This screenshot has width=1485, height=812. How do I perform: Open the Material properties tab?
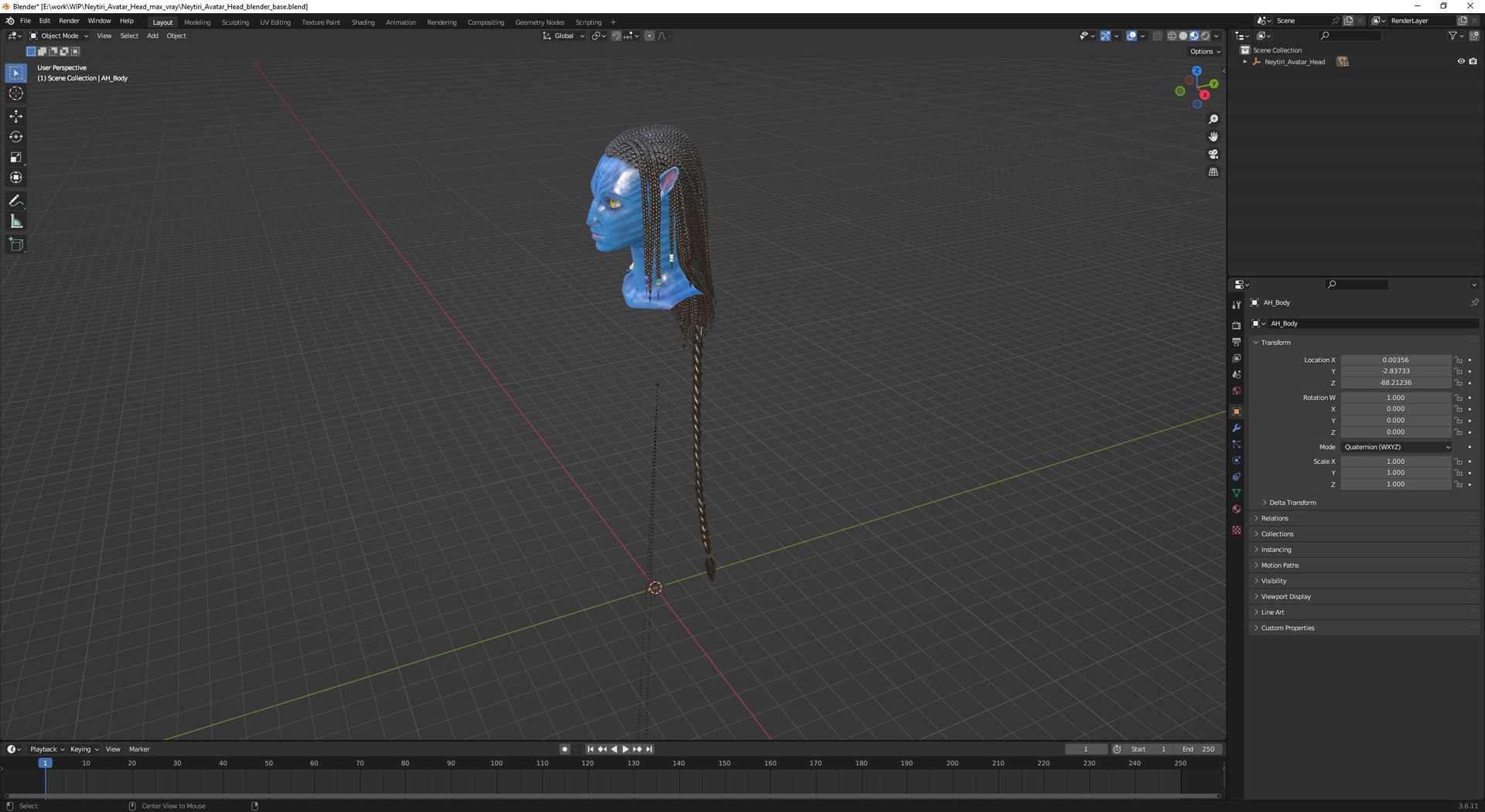tap(1236, 509)
